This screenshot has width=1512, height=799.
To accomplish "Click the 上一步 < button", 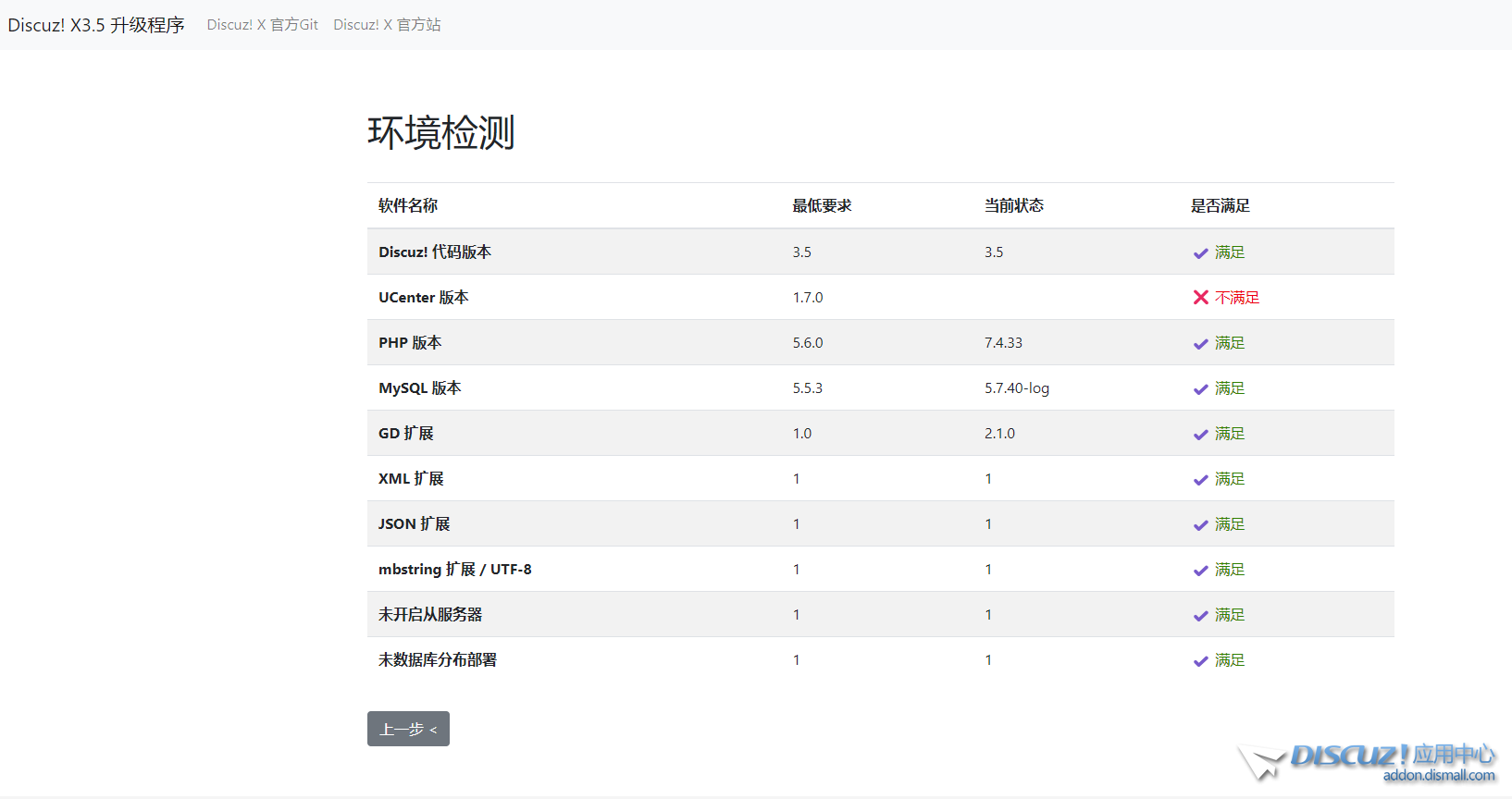I will [x=408, y=729].
